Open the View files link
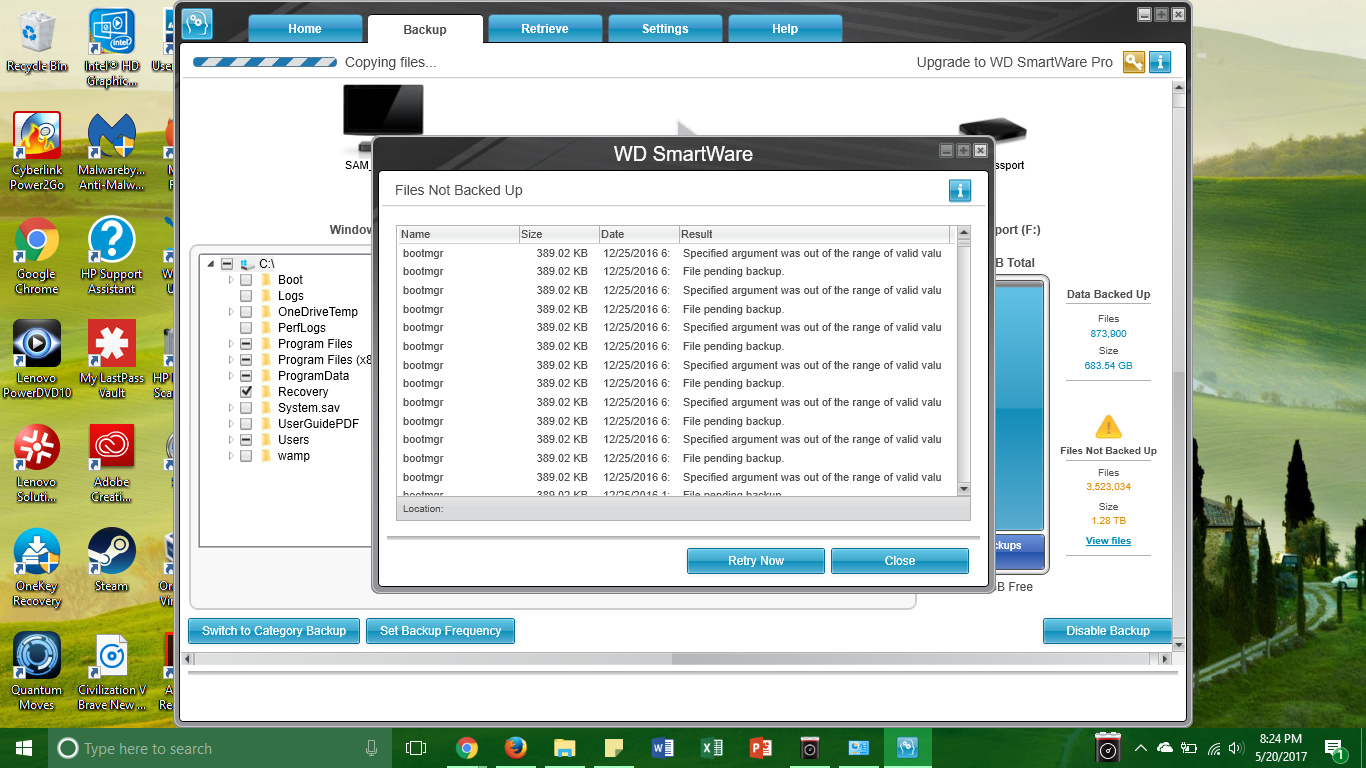This screenshot has width=1366, height=768. click(1108, 541)
